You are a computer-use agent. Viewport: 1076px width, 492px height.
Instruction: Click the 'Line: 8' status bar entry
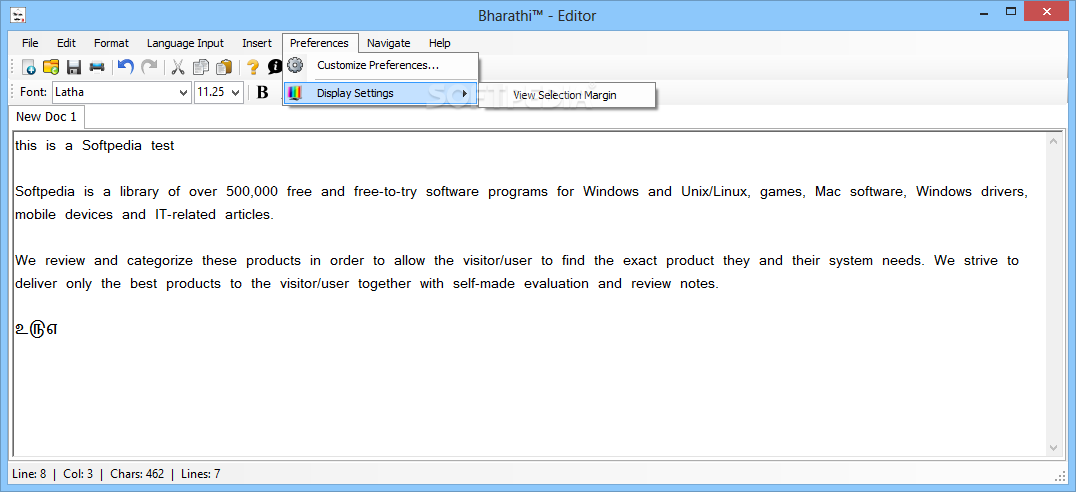[x=30, y=473]
